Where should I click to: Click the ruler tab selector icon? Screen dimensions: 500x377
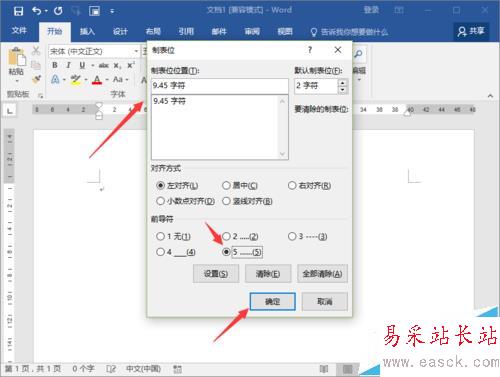10,110
